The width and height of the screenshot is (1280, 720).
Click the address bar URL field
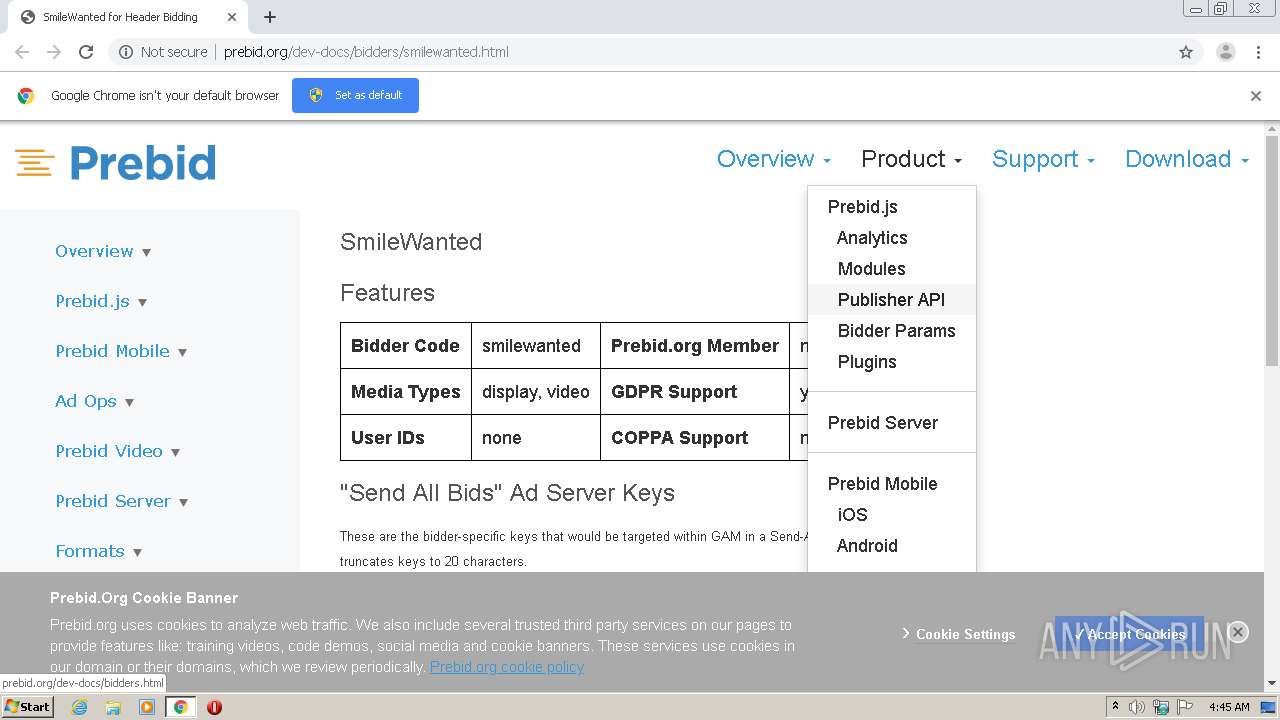(x=640, y=52)
